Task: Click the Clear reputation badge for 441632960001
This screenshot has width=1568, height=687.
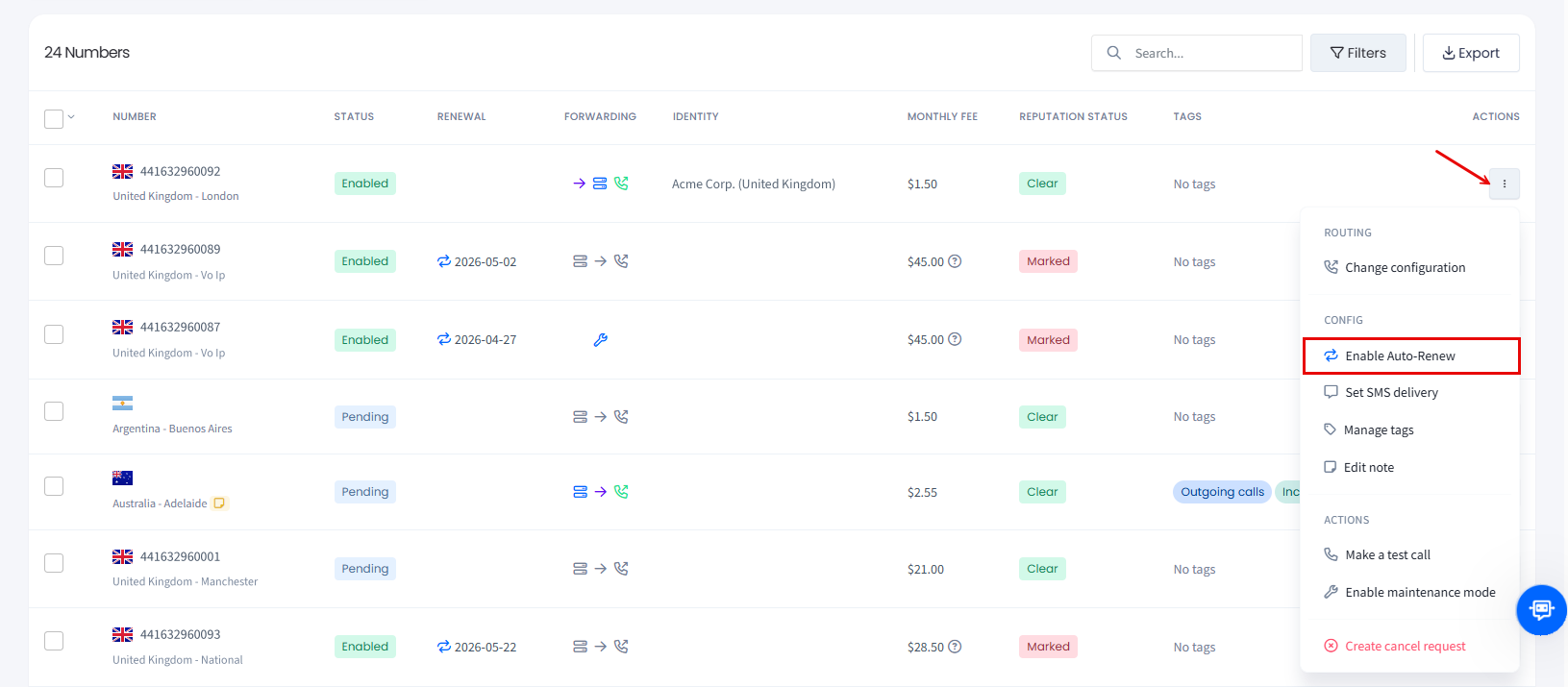Action: [1042, 569]
